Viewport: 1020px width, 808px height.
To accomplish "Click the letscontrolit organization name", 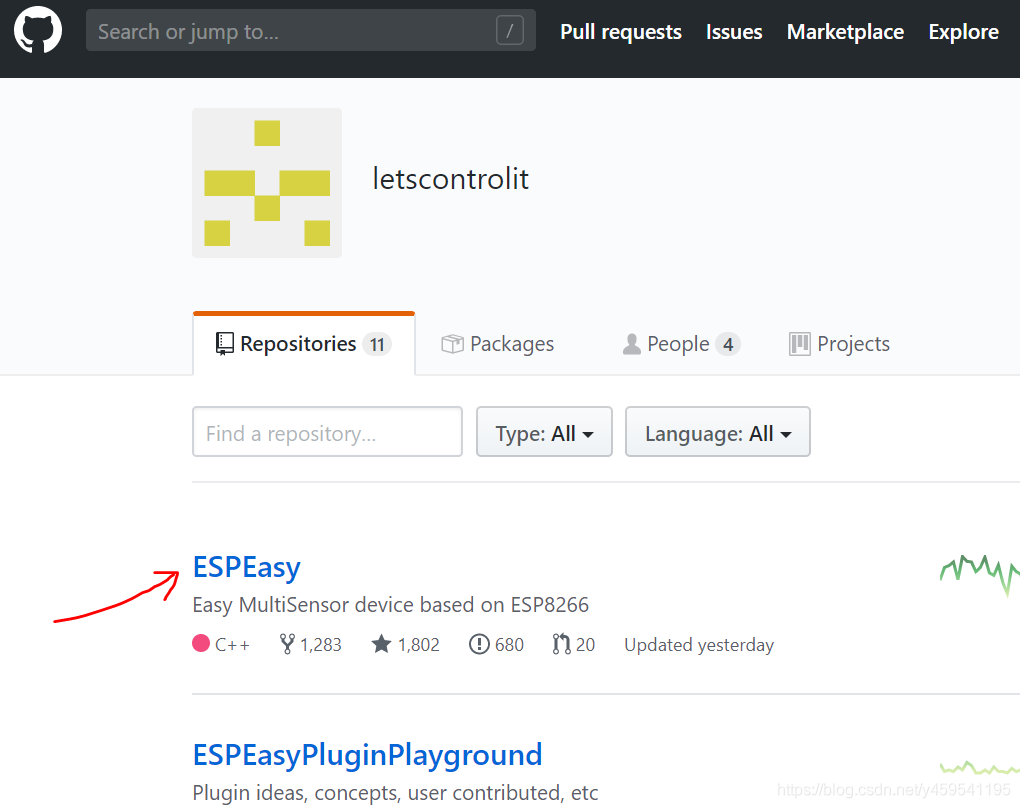I will pyautogui.click(x=450, y=179).
